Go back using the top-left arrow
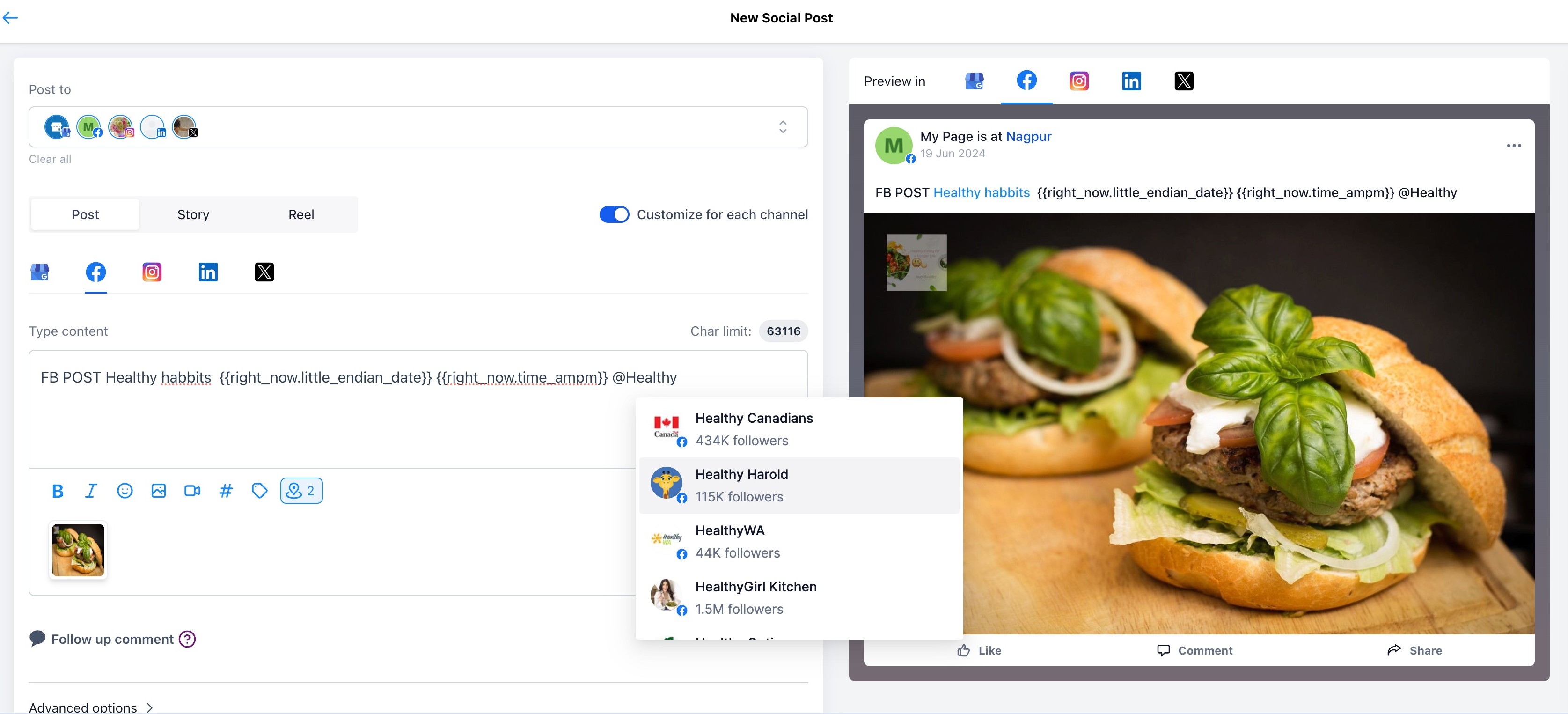The image size is (1568, 714). point(10,18)
